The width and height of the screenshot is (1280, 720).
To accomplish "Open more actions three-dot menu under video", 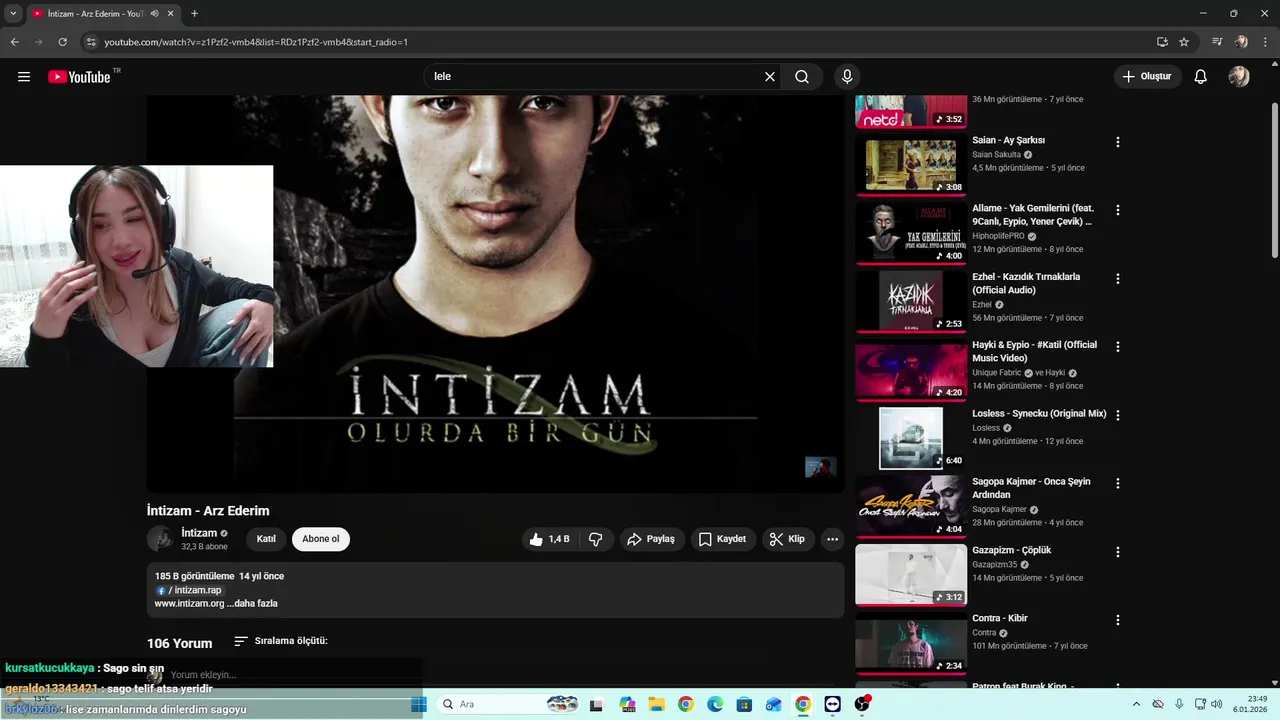I will (832, 539).
